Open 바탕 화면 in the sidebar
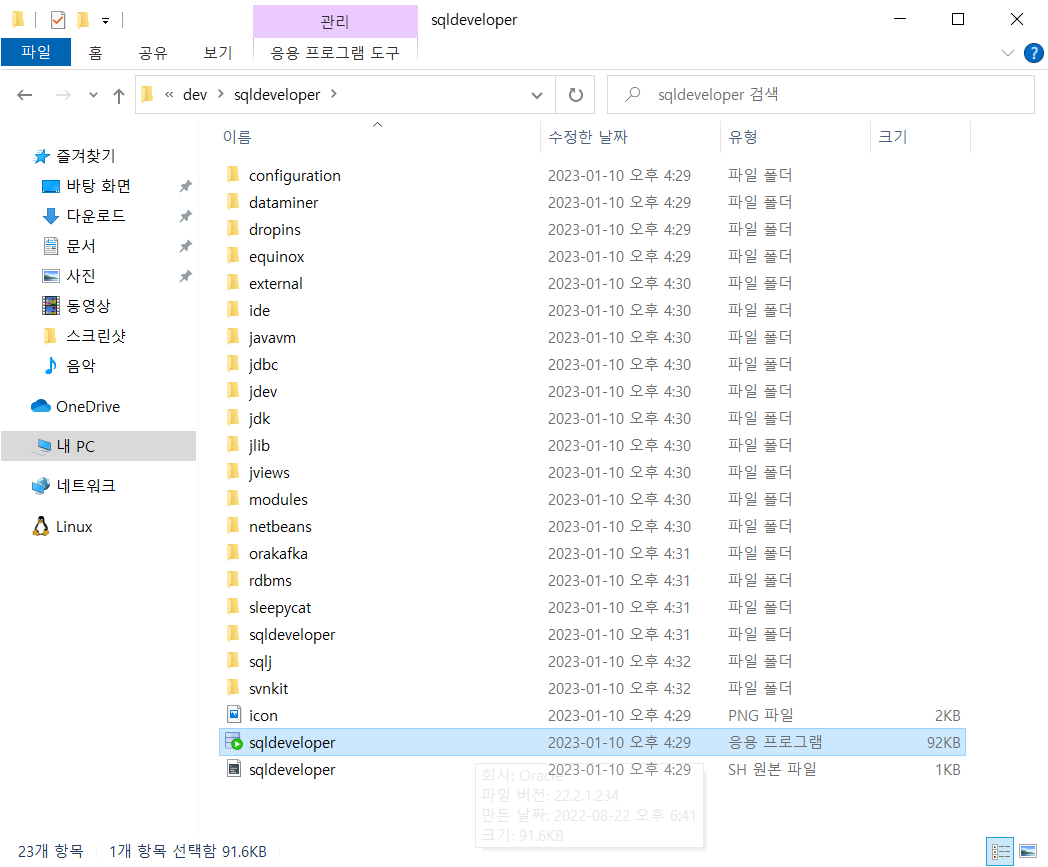 tap(98, 186)
